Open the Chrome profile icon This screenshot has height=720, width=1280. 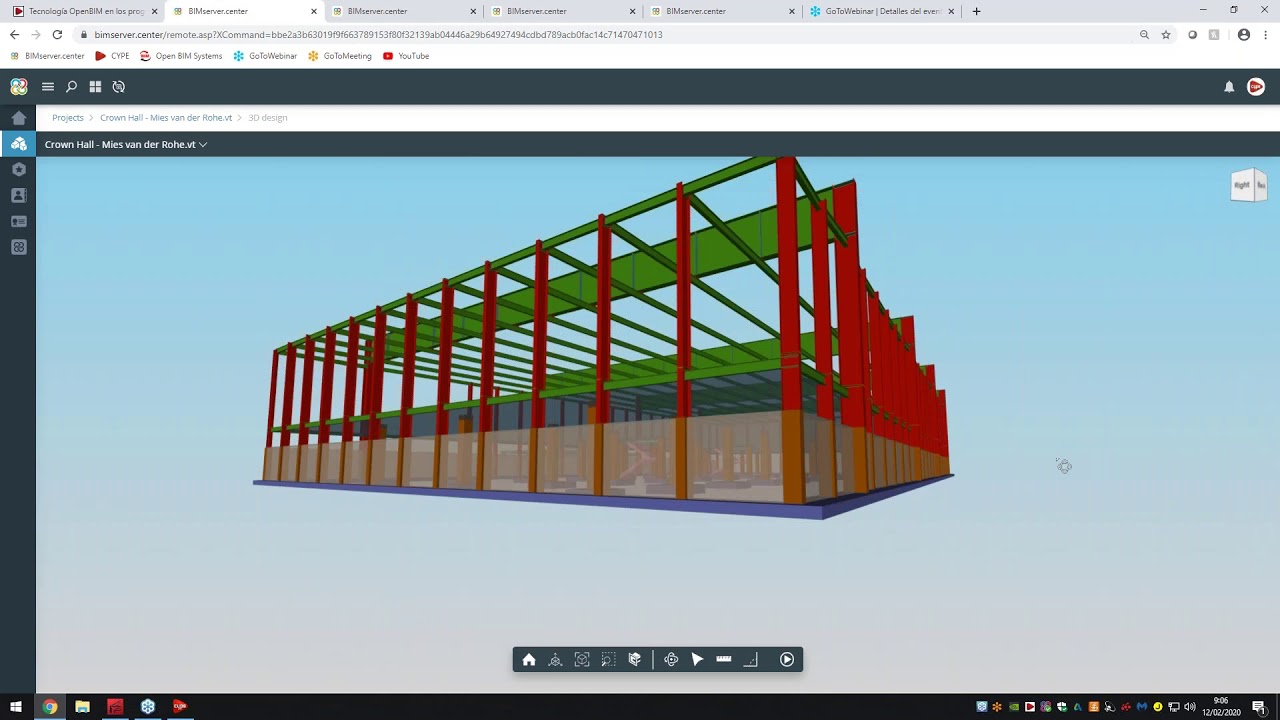(x=1244, y=35)
